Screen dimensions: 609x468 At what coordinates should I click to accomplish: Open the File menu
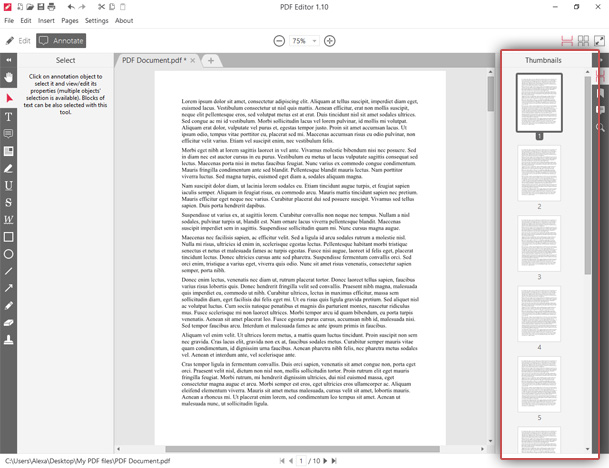click(x=9, y=21)
